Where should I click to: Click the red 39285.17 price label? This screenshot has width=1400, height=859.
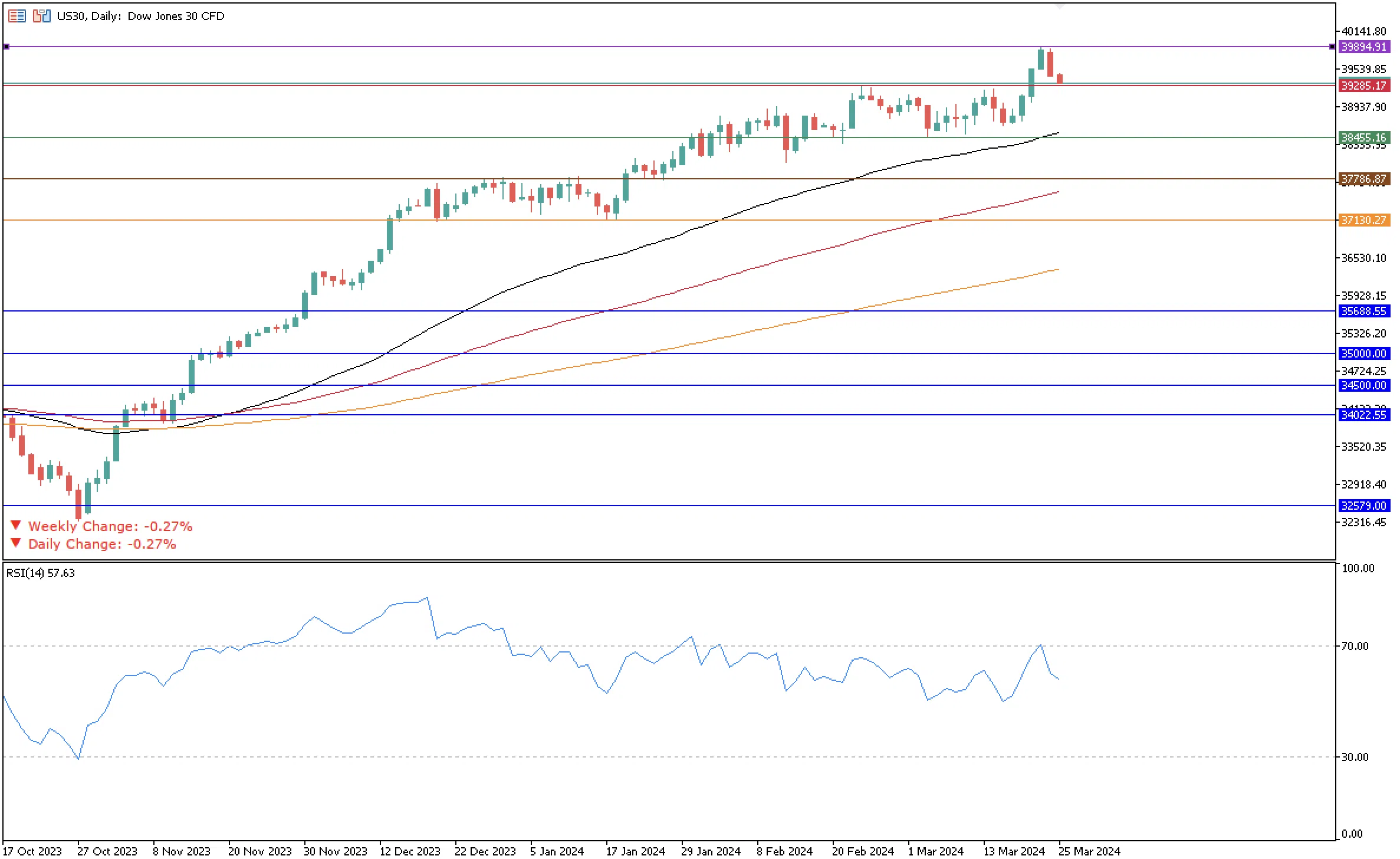(1363, 86)
